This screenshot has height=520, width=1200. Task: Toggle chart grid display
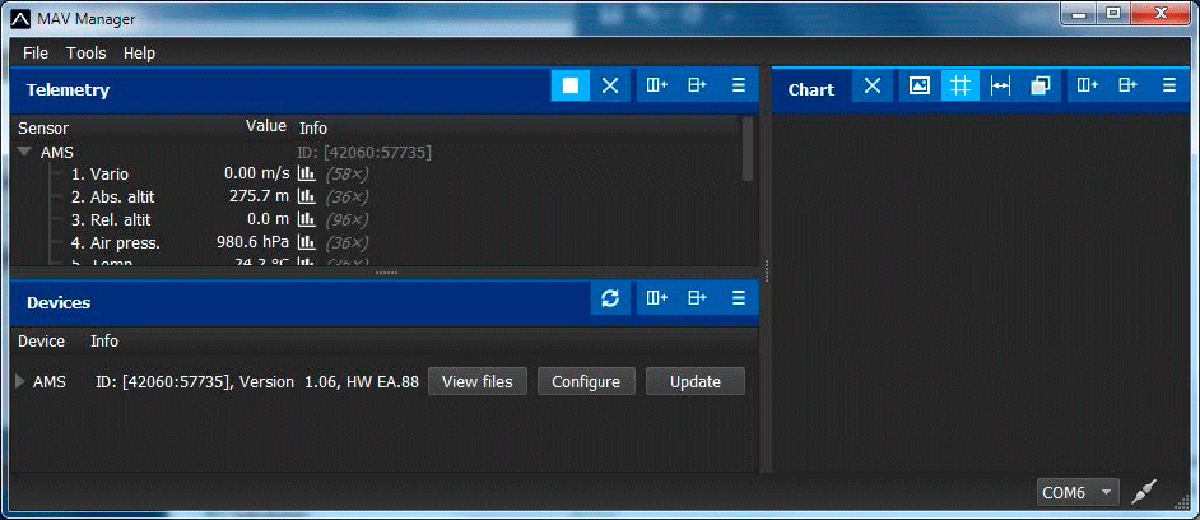960,86
